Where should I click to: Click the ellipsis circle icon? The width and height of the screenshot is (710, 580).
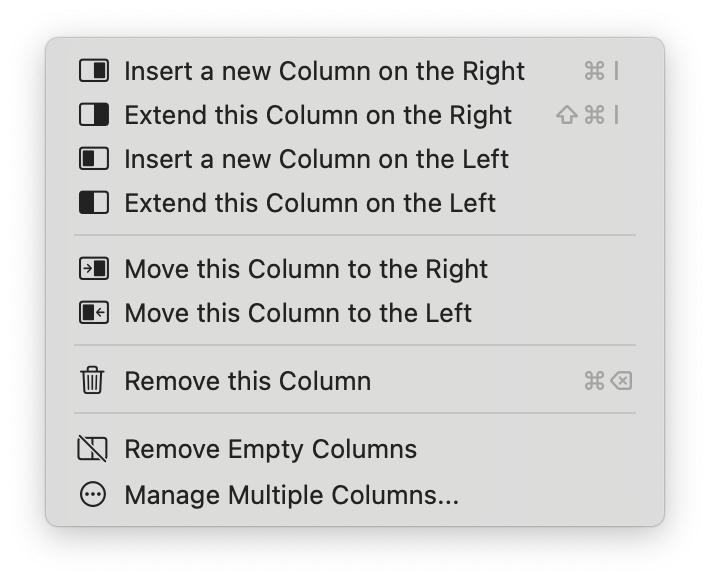93,494
